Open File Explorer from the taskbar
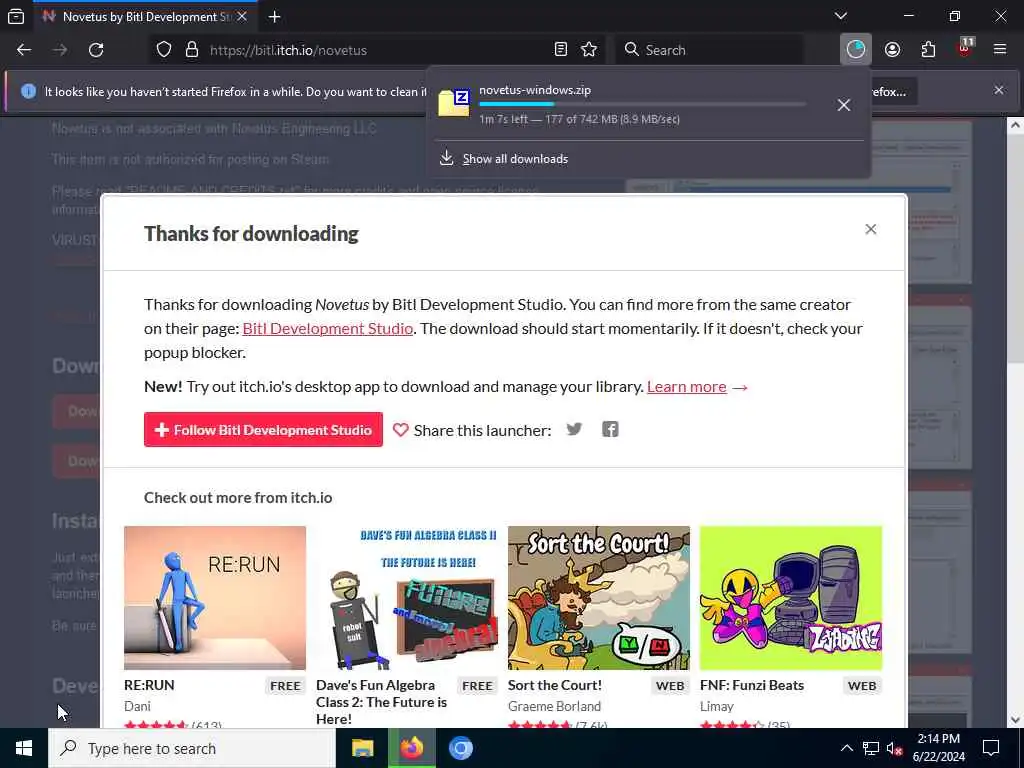The image size is (1024, 768). click(362, 748)
